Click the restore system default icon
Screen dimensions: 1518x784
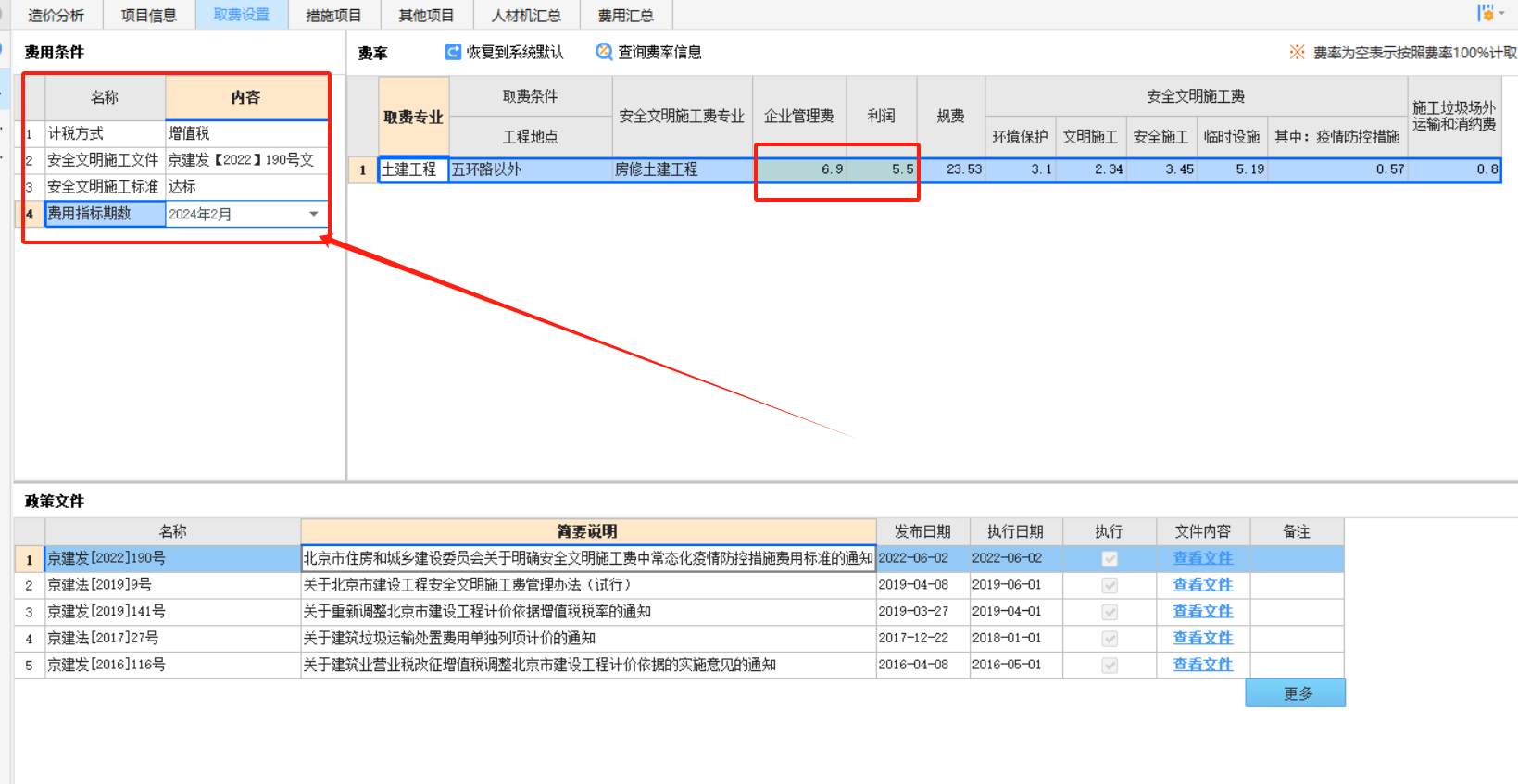tap(453, 52)
